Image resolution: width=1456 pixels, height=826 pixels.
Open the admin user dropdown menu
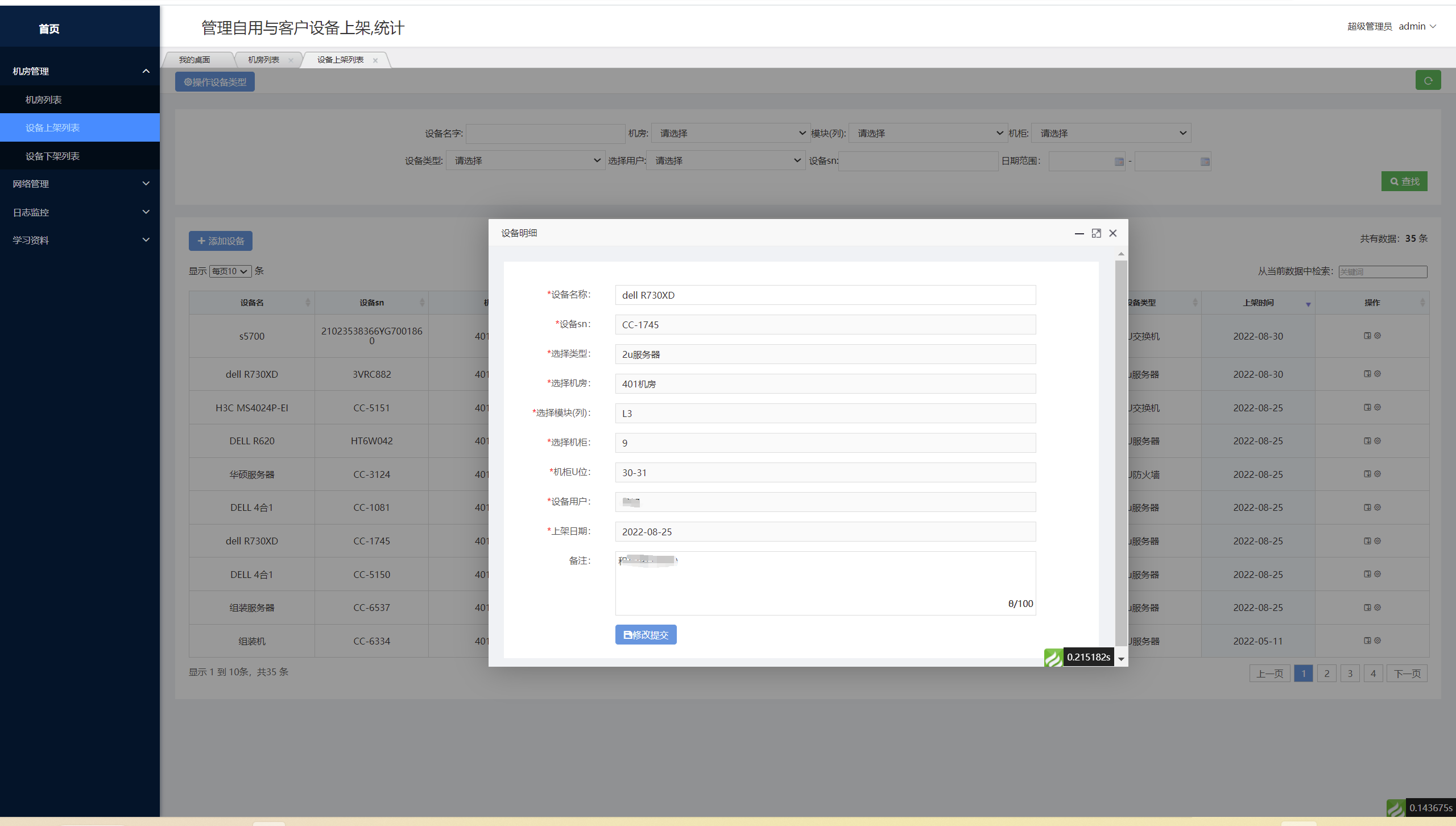(1417, 26)
